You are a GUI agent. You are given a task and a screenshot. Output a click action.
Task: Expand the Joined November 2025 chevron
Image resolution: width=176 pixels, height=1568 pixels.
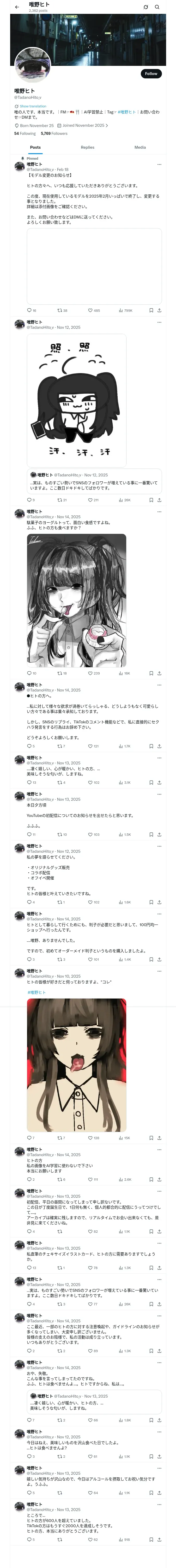[x=107, y=125]
